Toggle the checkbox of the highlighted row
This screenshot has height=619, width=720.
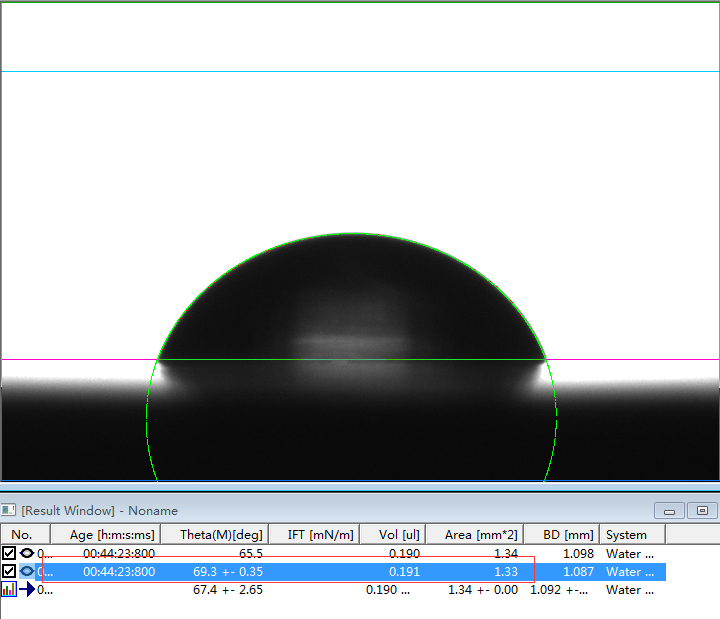(9, 571)
